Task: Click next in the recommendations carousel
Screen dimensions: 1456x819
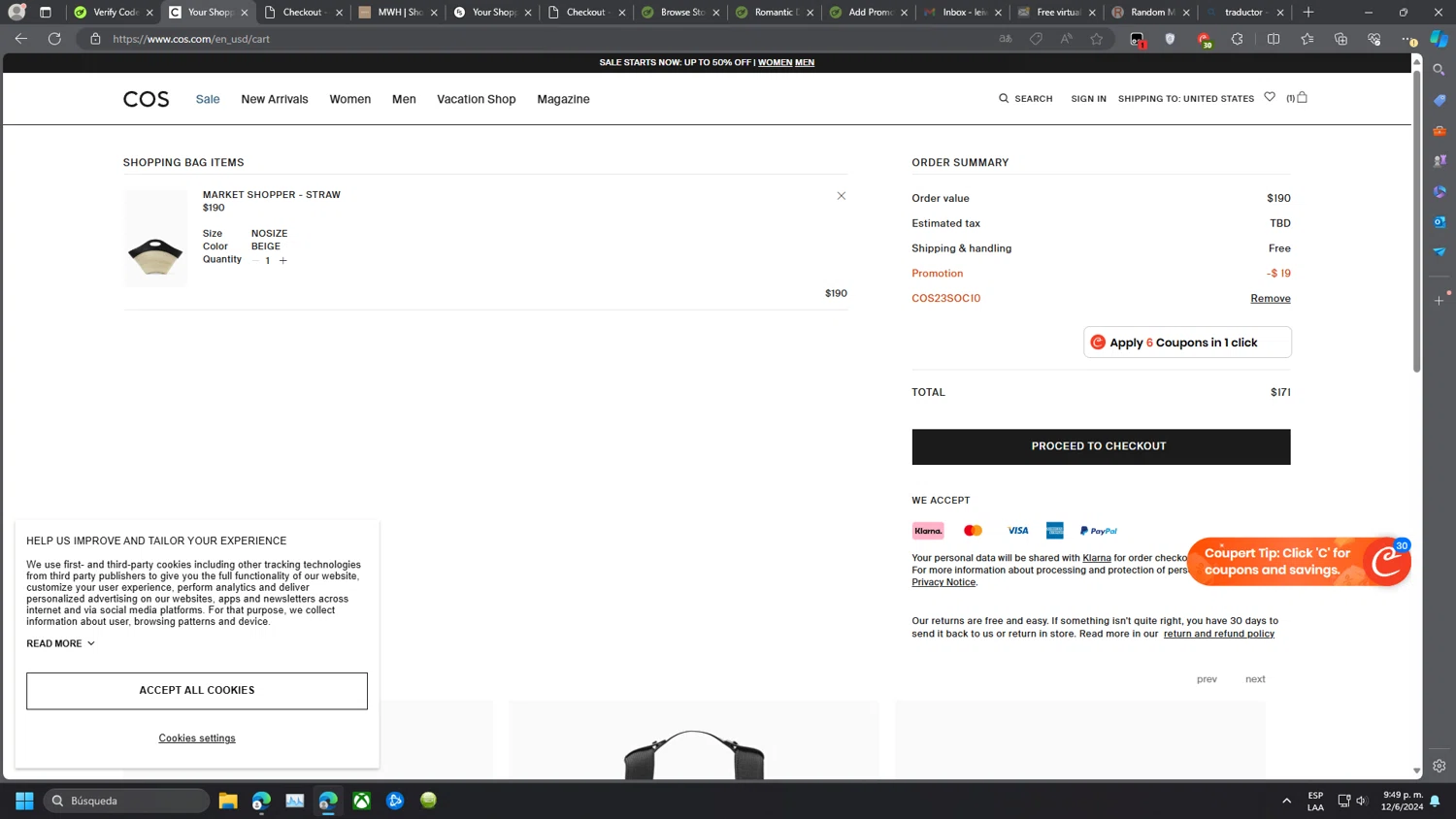Action: [1255, 679]
